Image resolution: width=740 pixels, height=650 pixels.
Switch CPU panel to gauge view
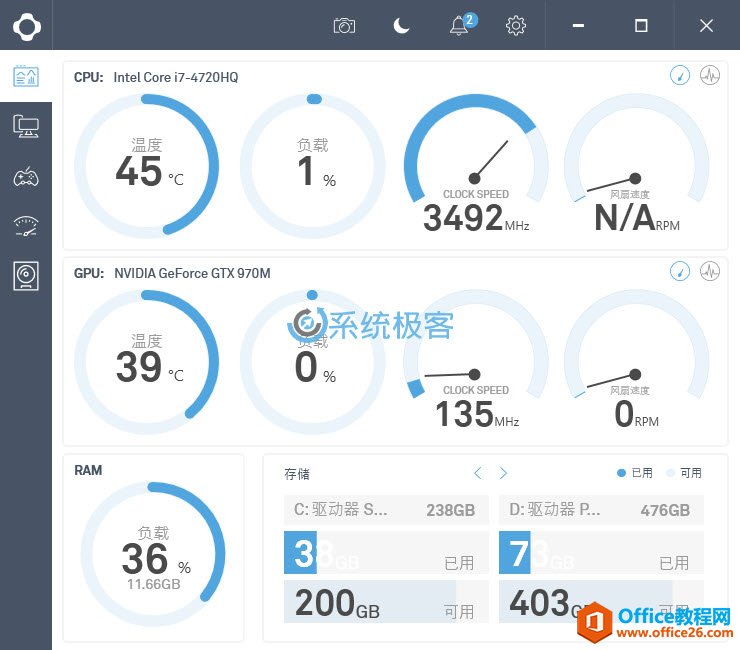click(x=680, y=76)
